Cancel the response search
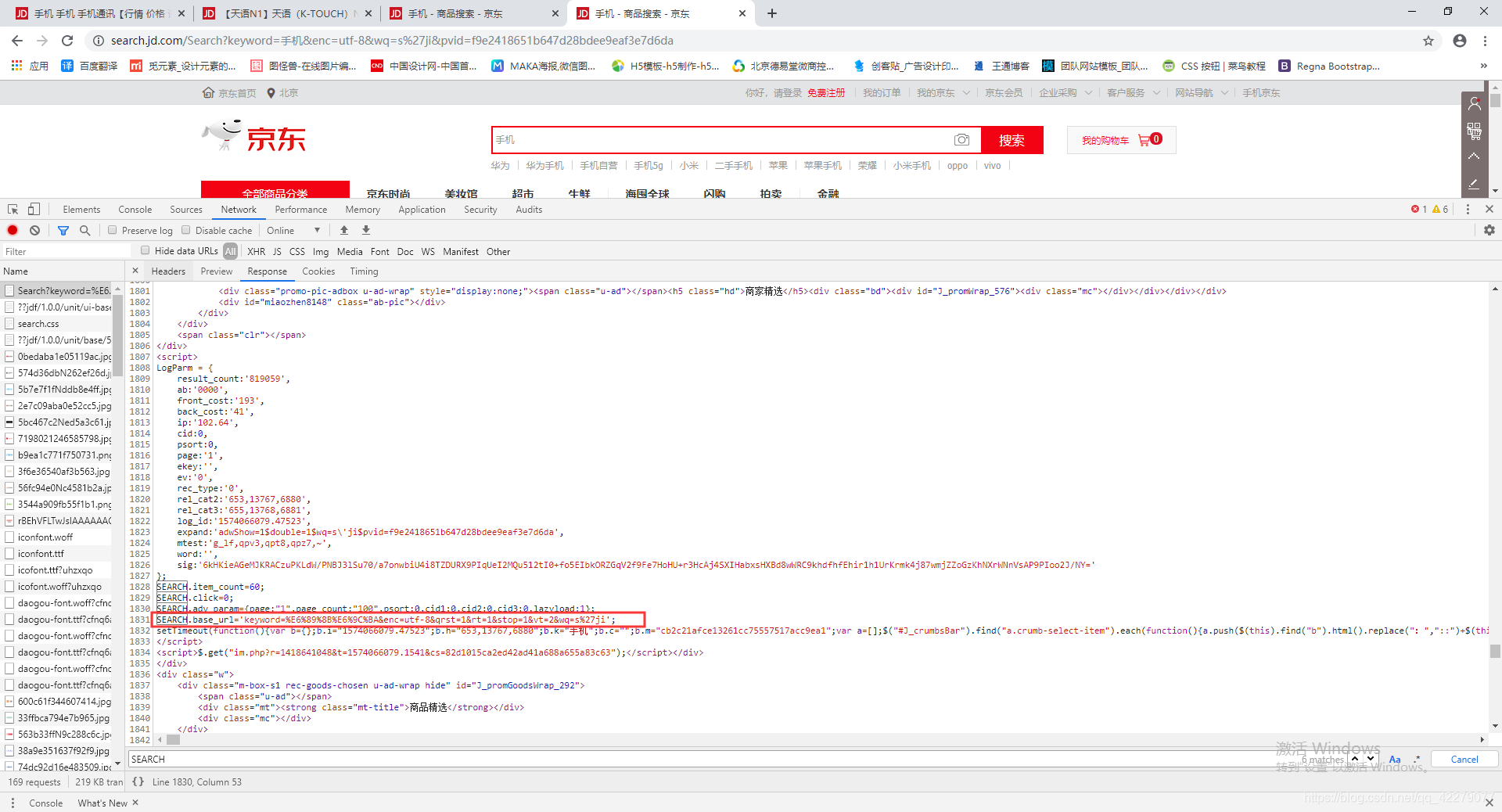Screen dimensions: 1502x812 (x=1464, y=759)
